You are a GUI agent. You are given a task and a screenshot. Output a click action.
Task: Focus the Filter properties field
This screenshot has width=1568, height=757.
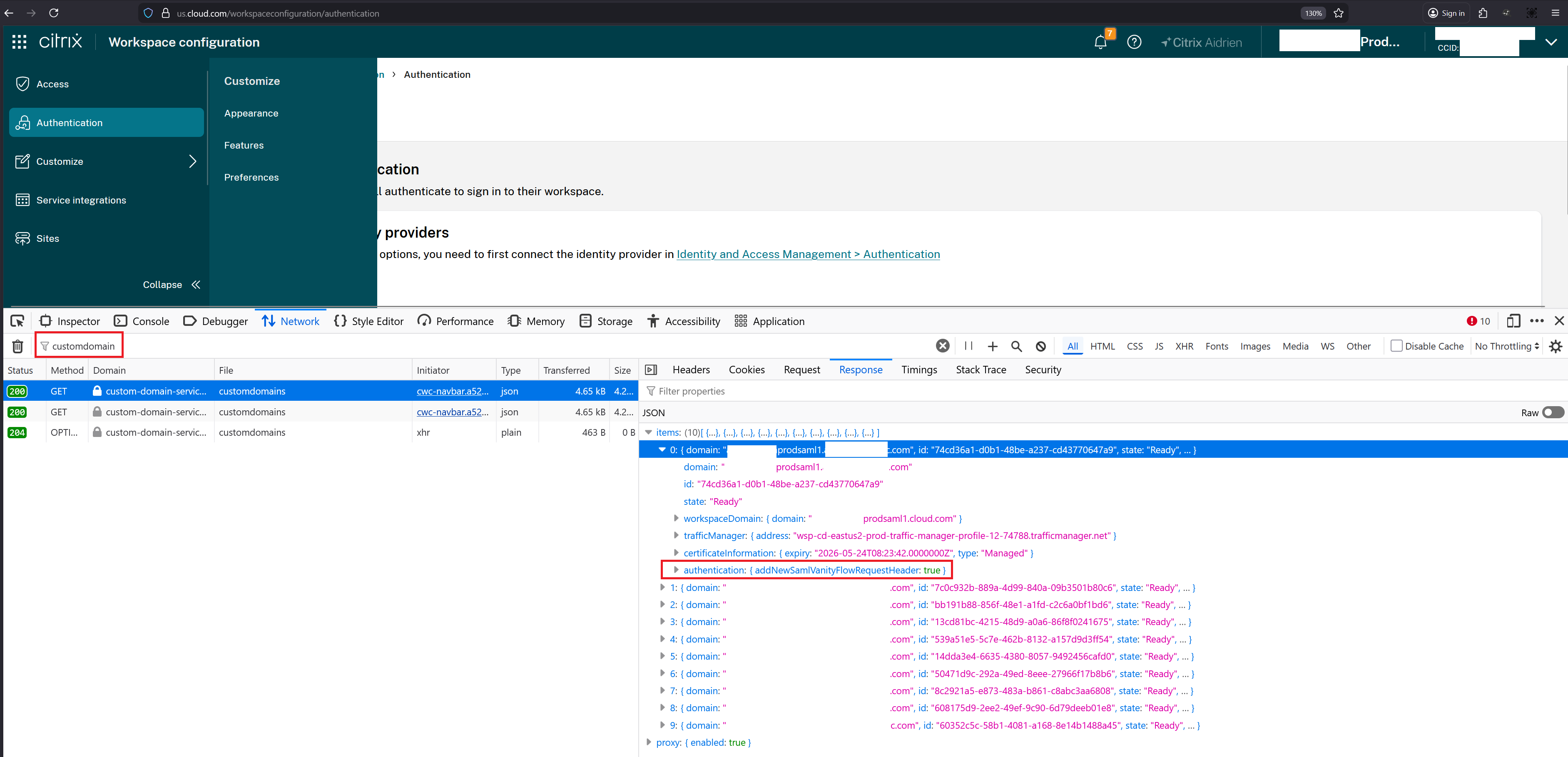point(1103,391)
